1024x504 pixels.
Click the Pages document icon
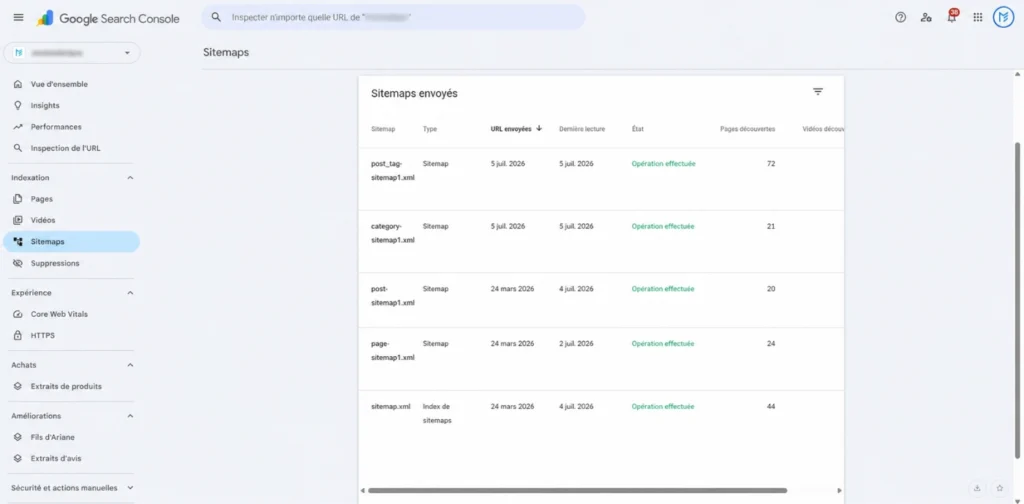click(18, 198)
